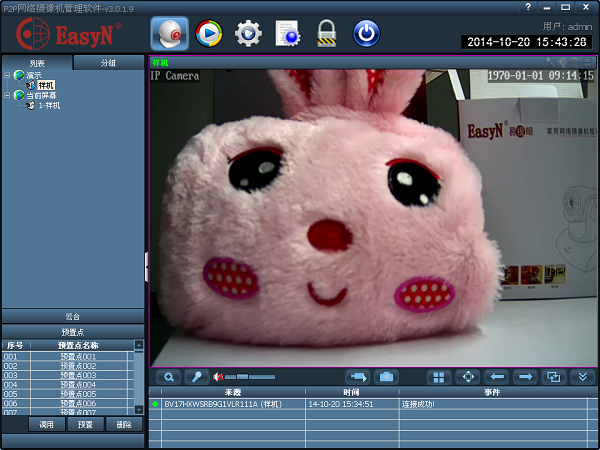Image resolution: width=600 pixels, height=450 pixels.
Task: Open the live camera view icon
Action: pyautogui.click(x=170, y=34)
